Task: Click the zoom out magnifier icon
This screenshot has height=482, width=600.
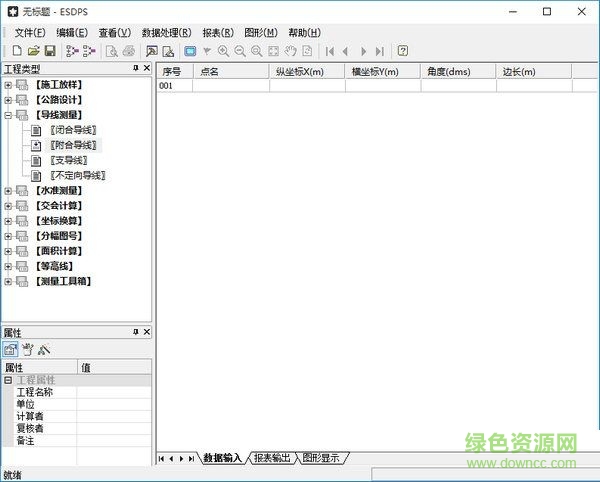Action: coord(240,51)
